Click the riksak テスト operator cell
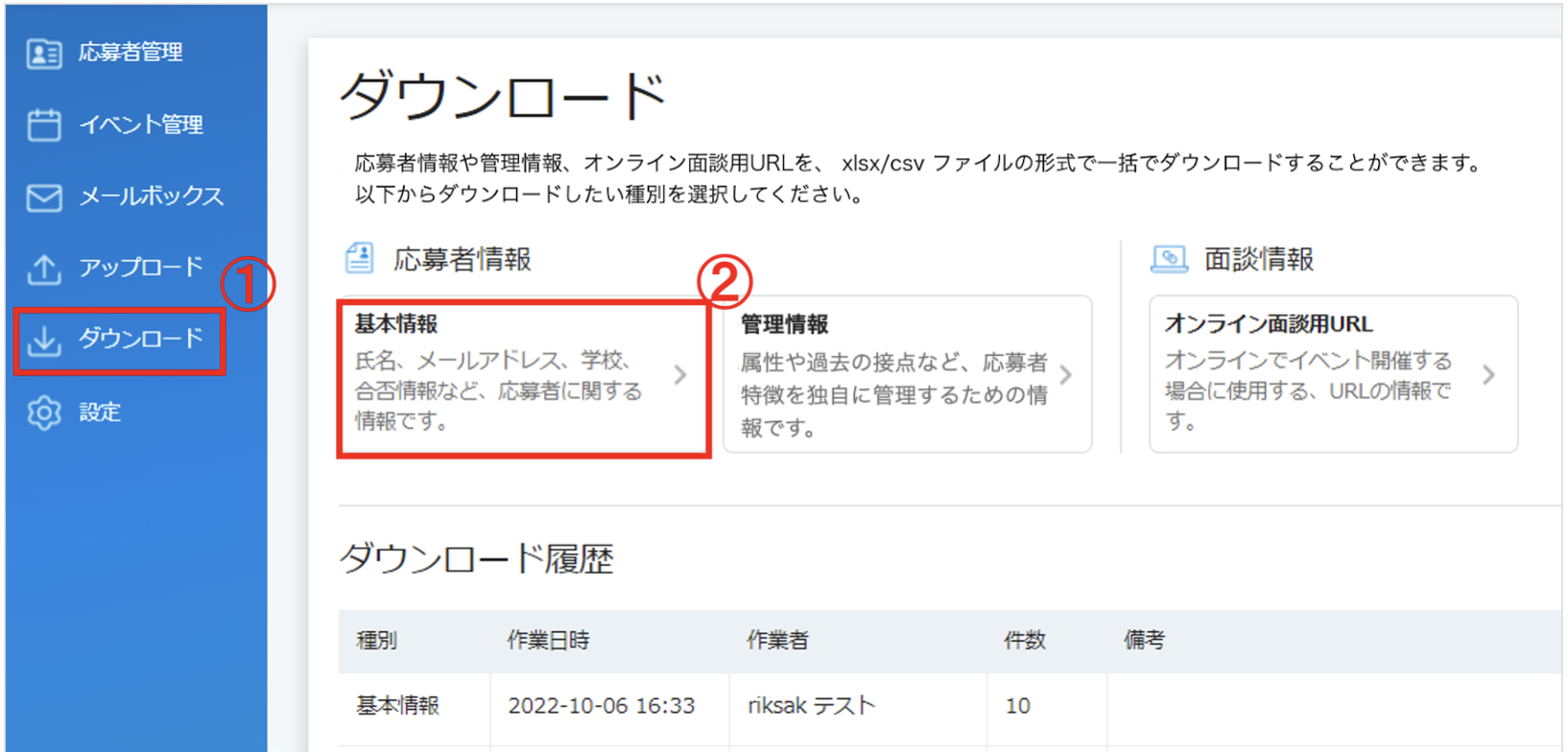 coord(812,706)
